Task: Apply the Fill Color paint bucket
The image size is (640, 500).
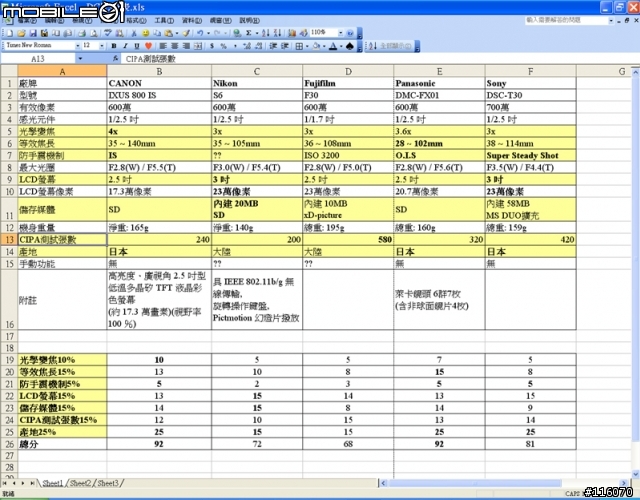Action: click(316, 46)
